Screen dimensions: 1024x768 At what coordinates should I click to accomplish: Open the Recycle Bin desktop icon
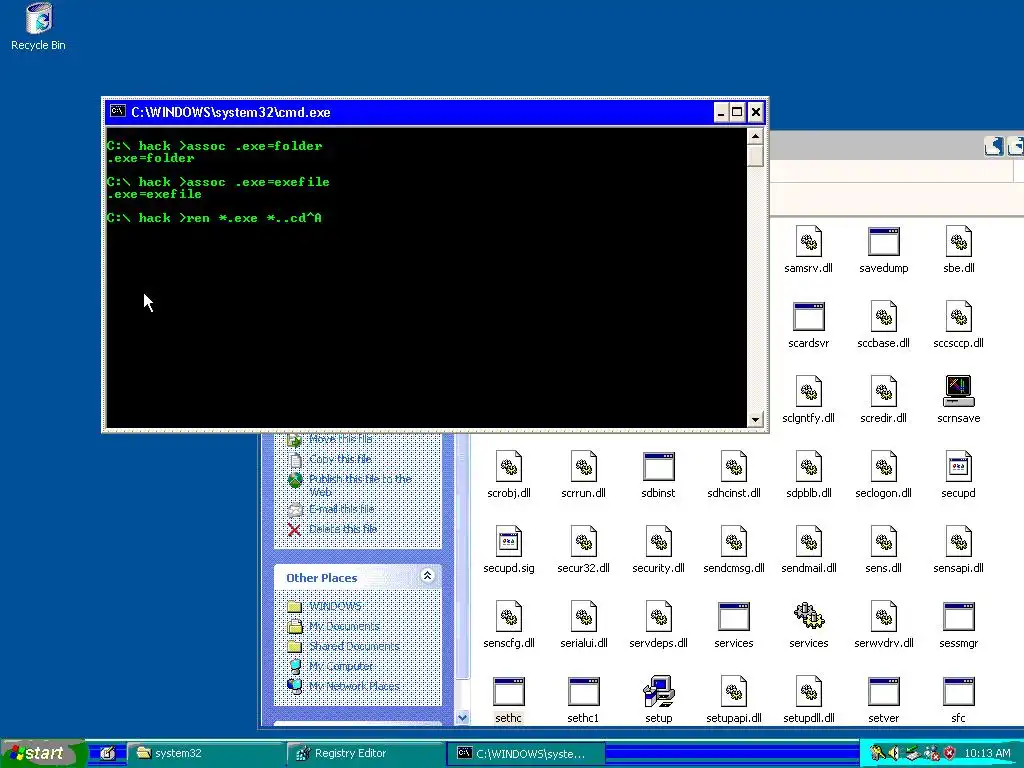(39, 18)
